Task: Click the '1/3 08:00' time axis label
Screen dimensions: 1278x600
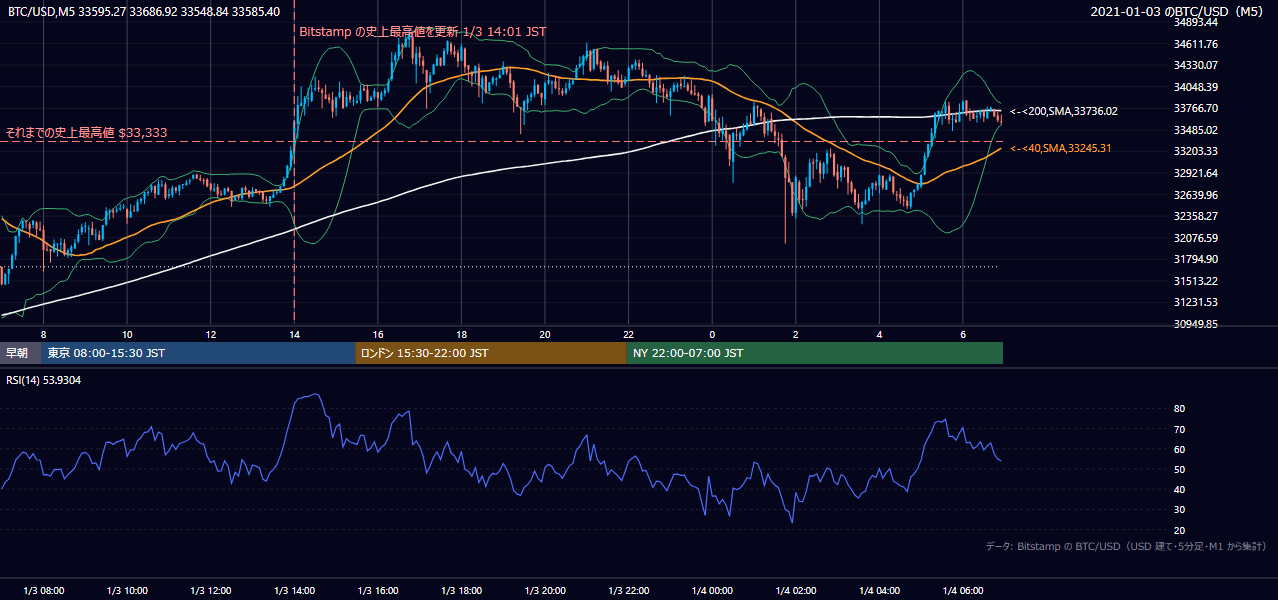Action: point(43,590)
